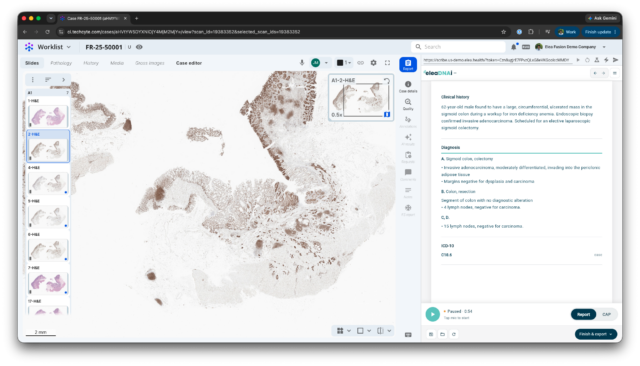Open Eleo Fusion Demo Company account menu
Screen dimensions: 640x366
[x=571, y=47]
